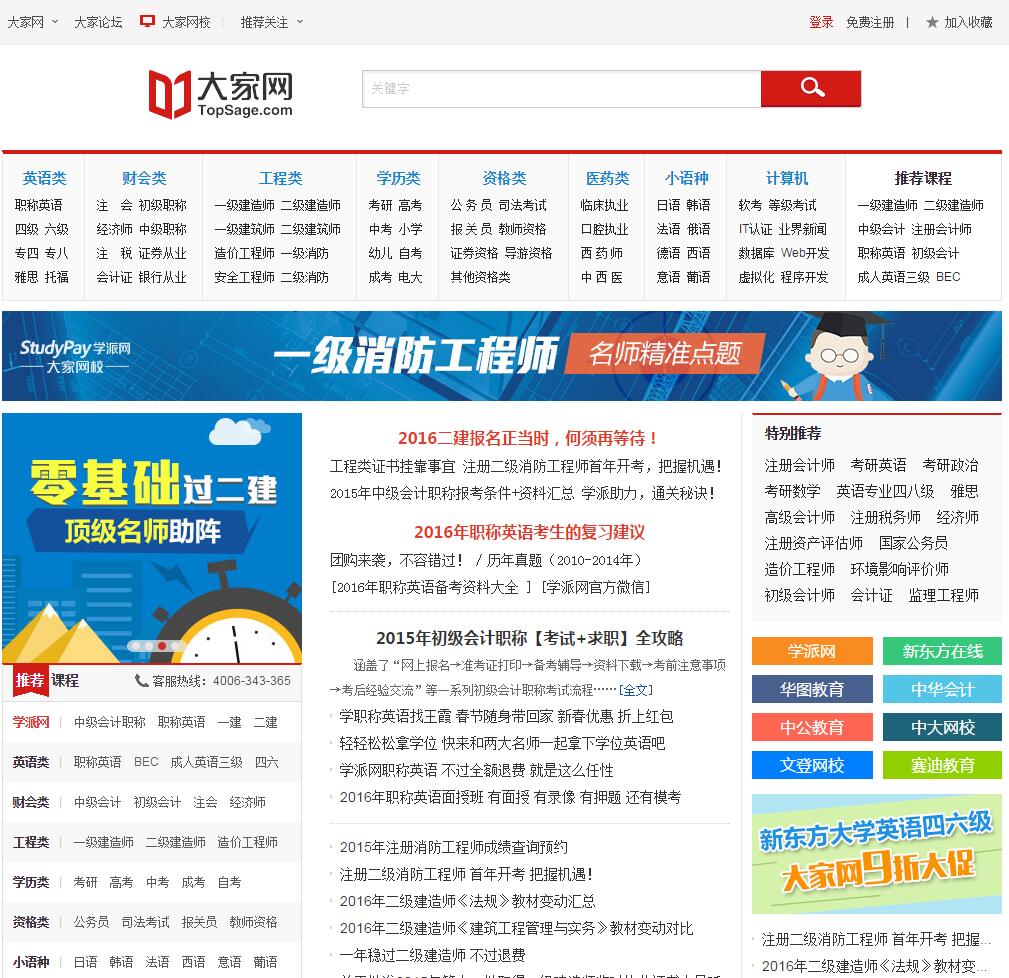1009x978 pixels.
Task: Click the green 新东方在线 button
Action: pyautogui.click(x=942, y=651)
